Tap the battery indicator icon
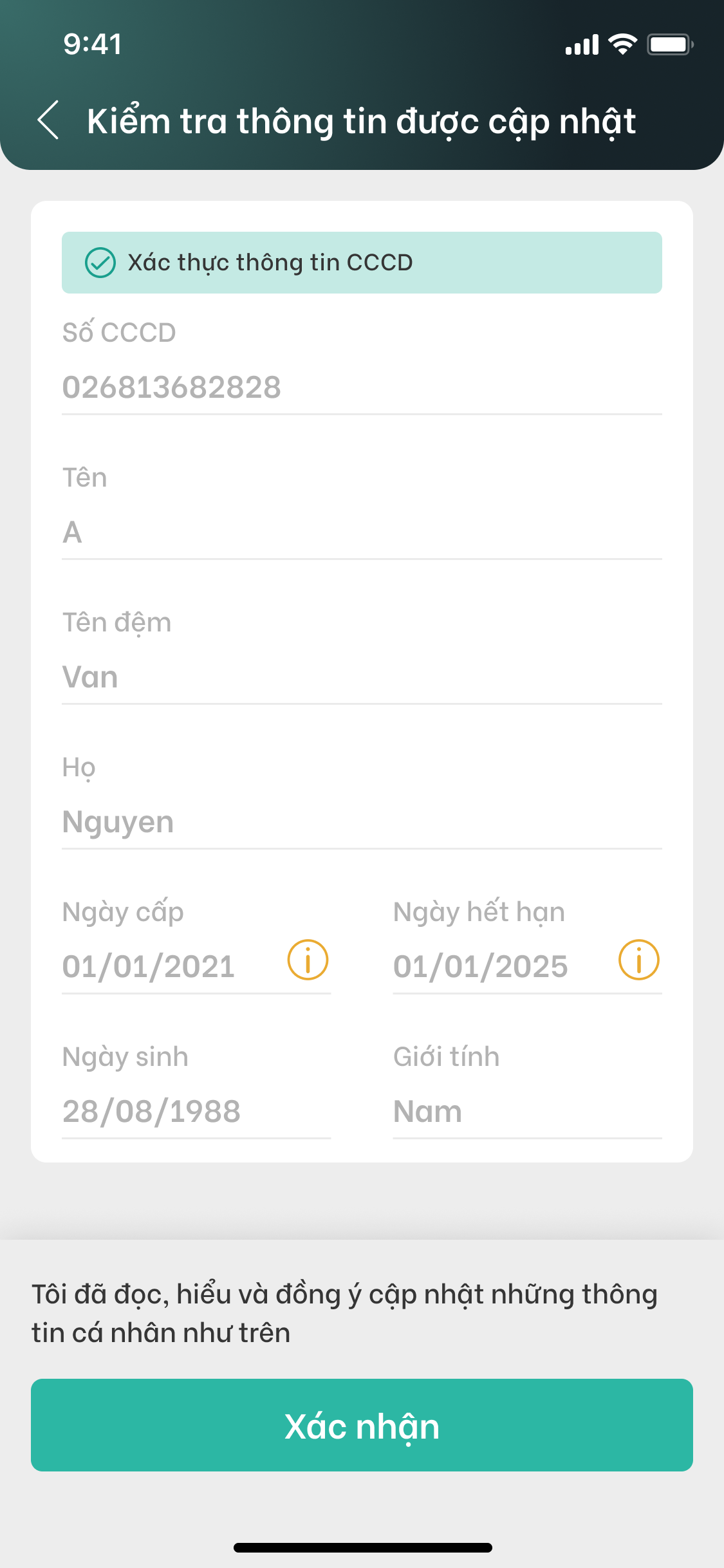The height and width of the screenshot is (1568, 724). [670, 44]
